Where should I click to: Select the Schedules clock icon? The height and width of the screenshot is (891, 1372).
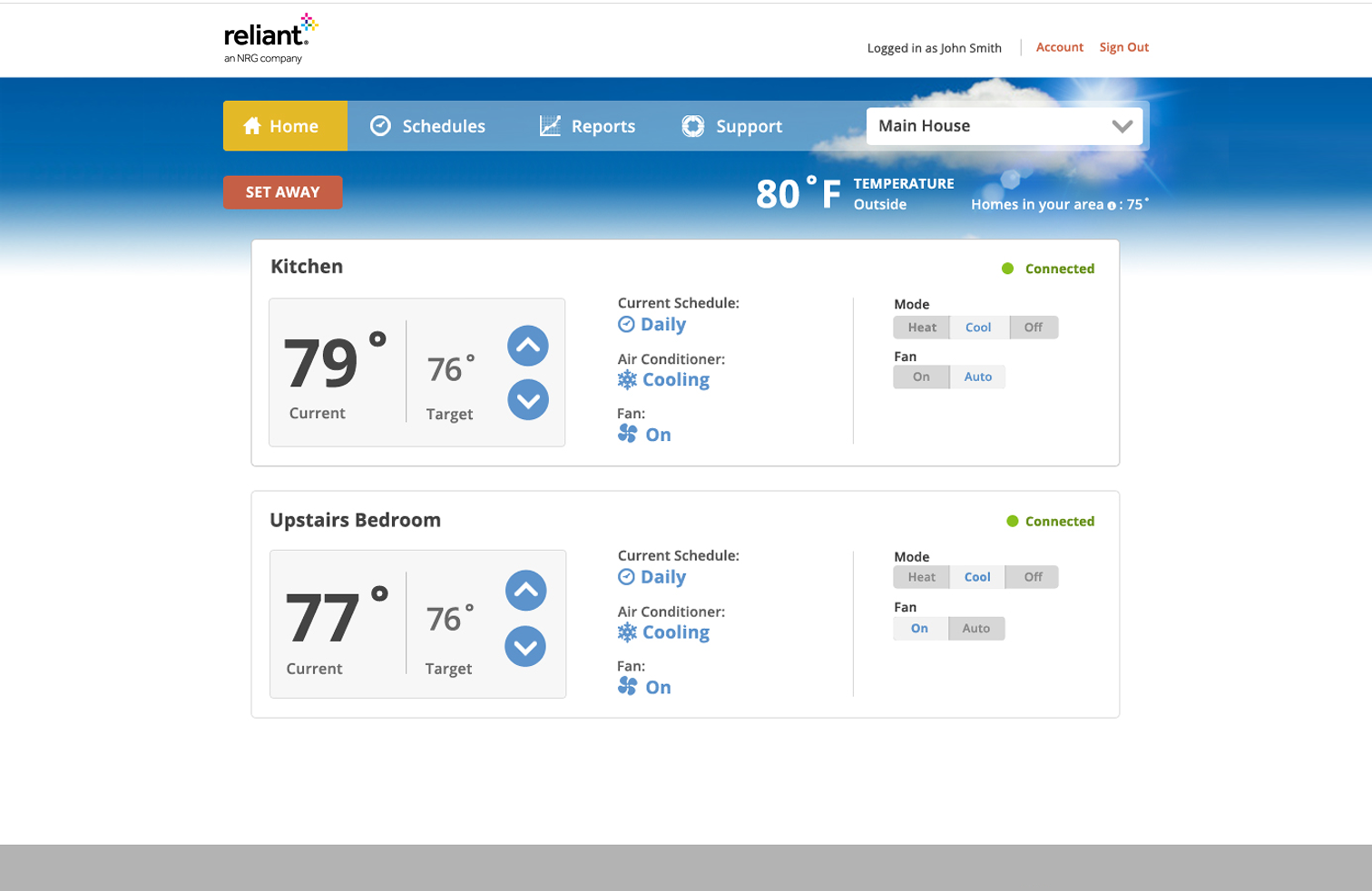pyautogui.click(x=380, y=126)
